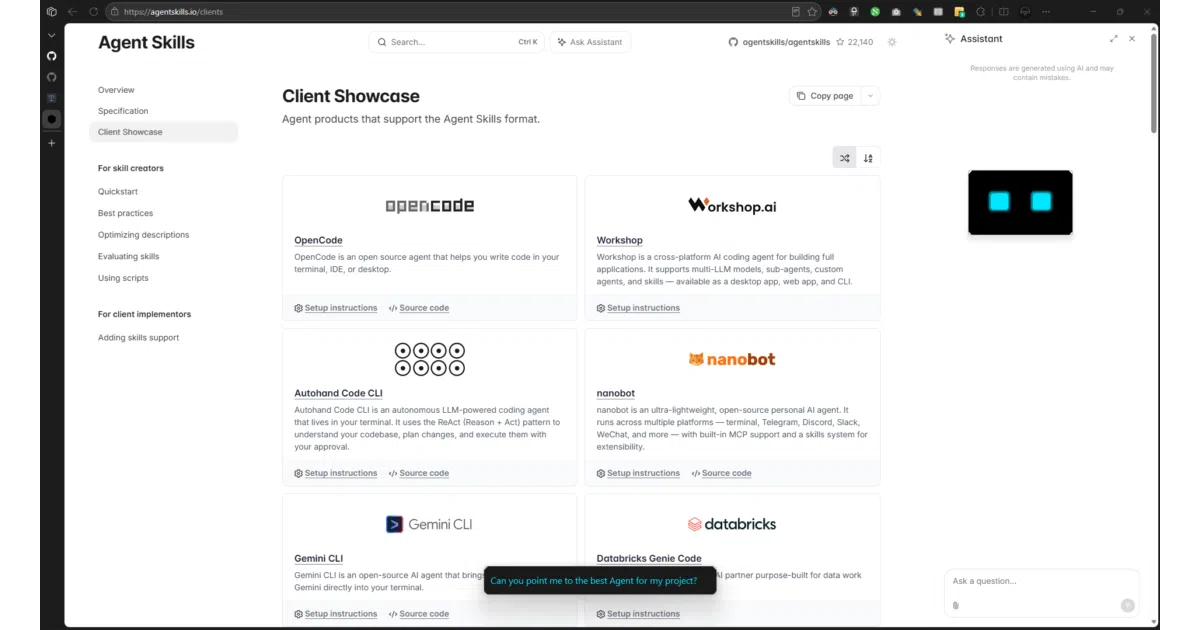Expand the Assistant panel to full size
Image resolution: width=1200 pixels, height=630 pixels.
pyautogui.click(x=1114, y=39)
